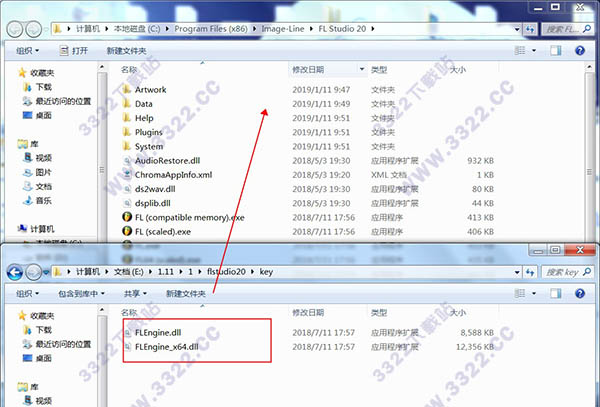Image resolution: width=600 pixels, height=407 pixels.
Task: Open help in the FL Studio 20 window
Action: 580,50
